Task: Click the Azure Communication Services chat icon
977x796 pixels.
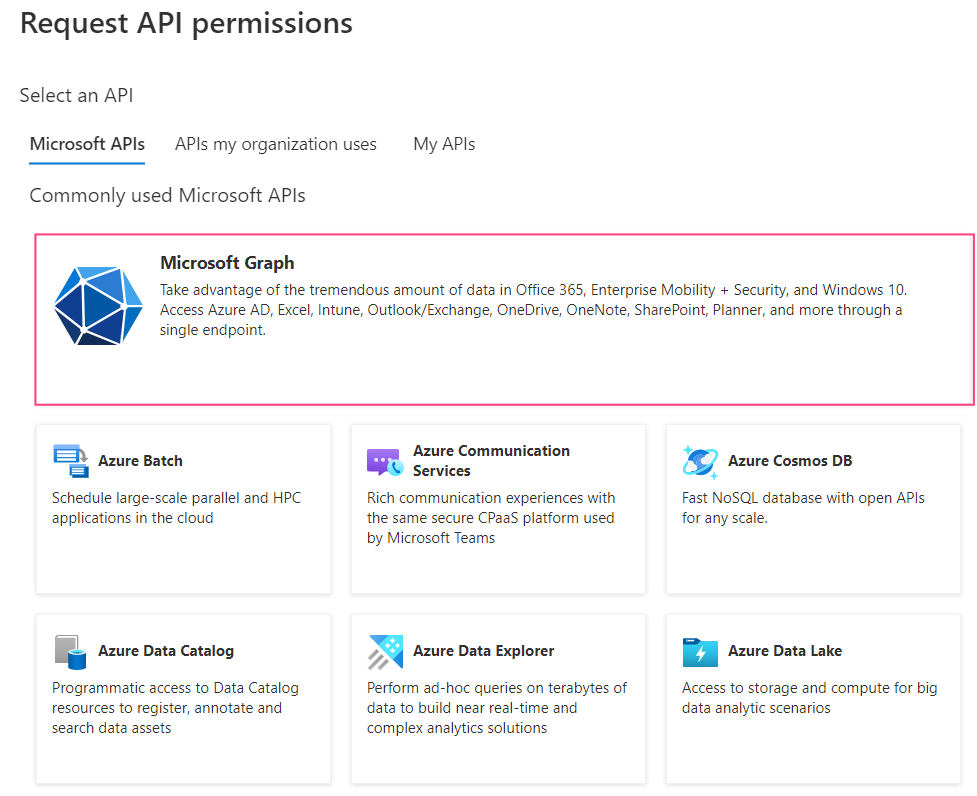Action: point(383,460)
